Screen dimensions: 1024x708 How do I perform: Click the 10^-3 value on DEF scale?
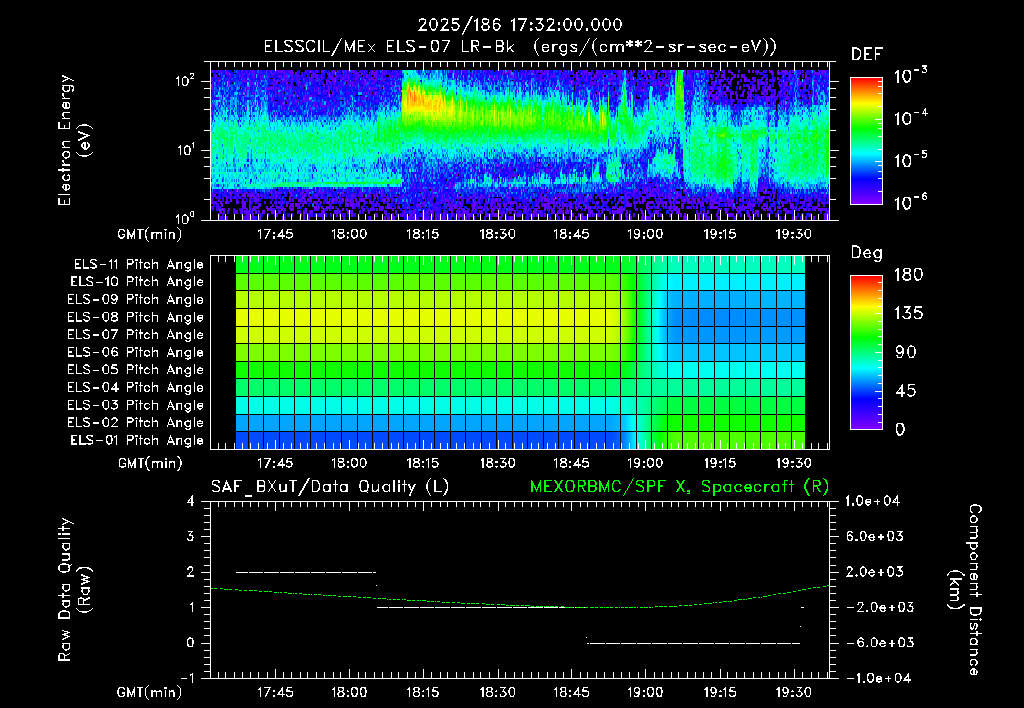(x=911, y=76)
